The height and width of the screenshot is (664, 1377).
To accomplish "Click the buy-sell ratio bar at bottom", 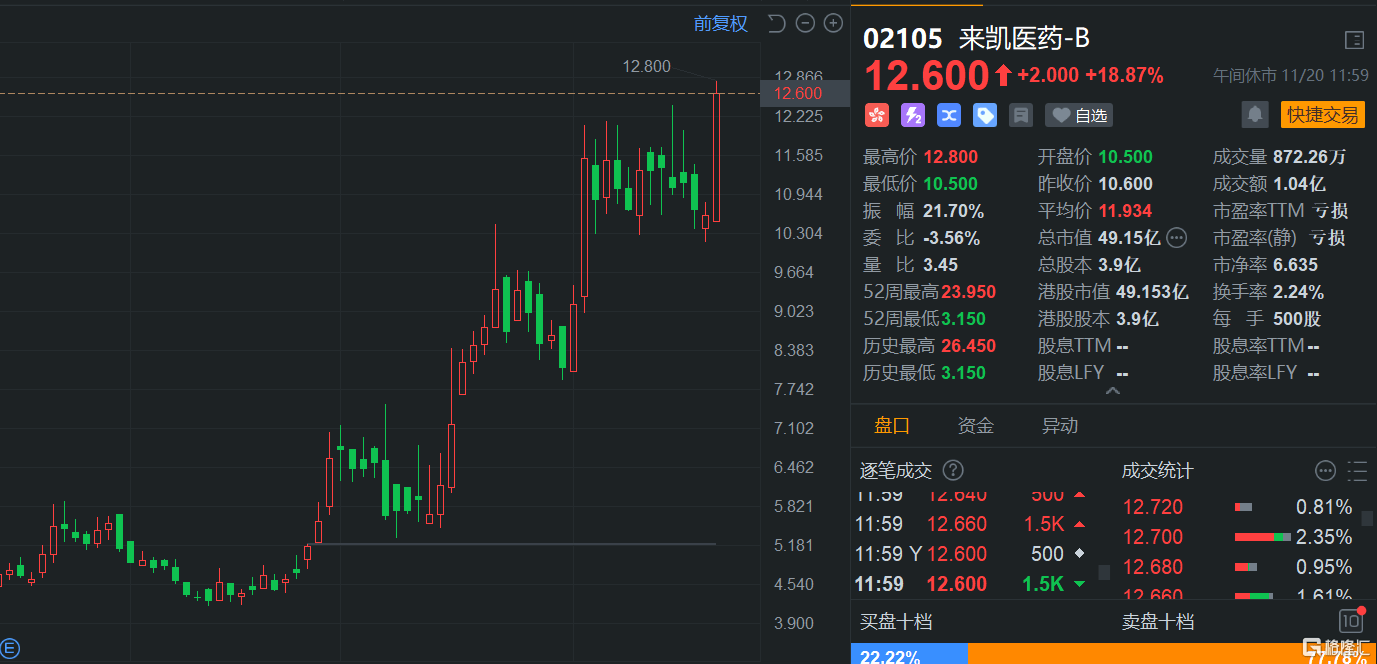I will point(1100,655).
